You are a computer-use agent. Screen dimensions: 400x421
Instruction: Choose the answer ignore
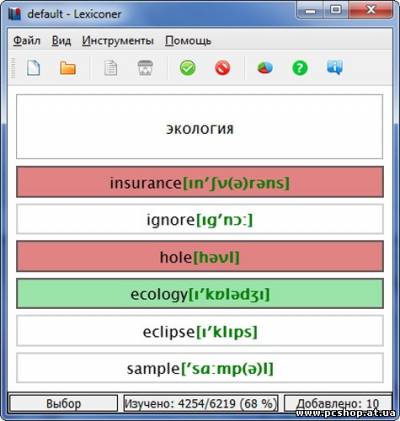point(200,219)
